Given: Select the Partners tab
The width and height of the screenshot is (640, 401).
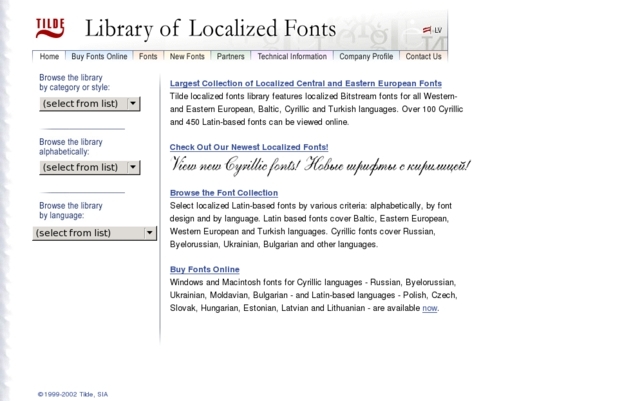Looking at the screenshot, I should click(230, 57).
